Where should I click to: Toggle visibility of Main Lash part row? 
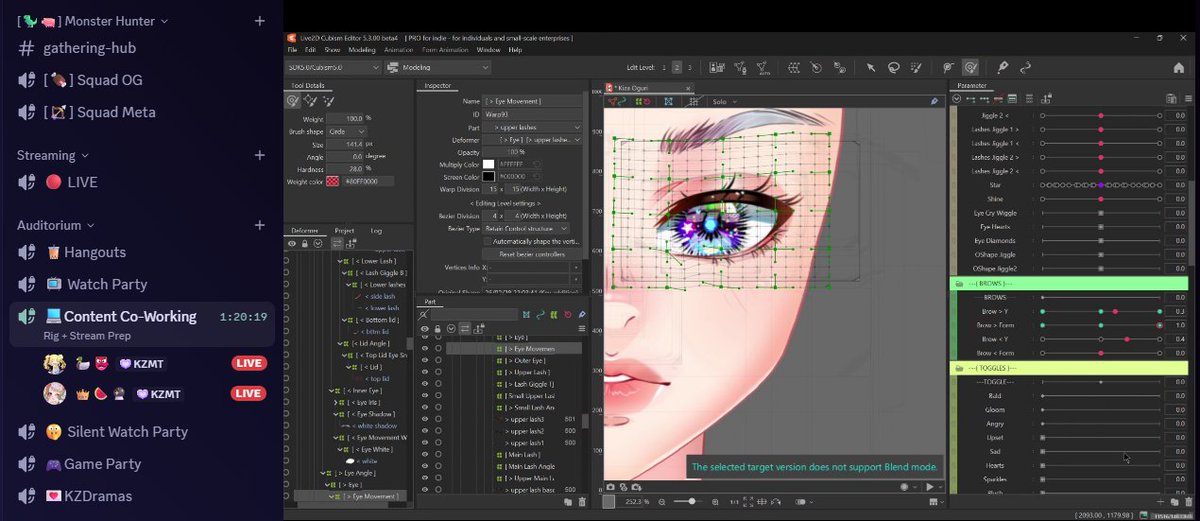pos(425,453)
